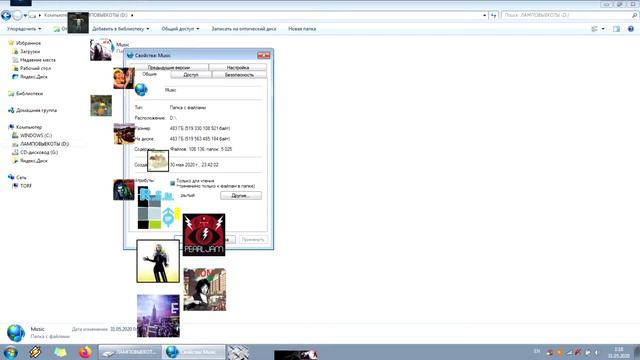The width and height of the screenshot is (640, 360).
Task: Switch to the Общие tab
Action: point(149,74)
